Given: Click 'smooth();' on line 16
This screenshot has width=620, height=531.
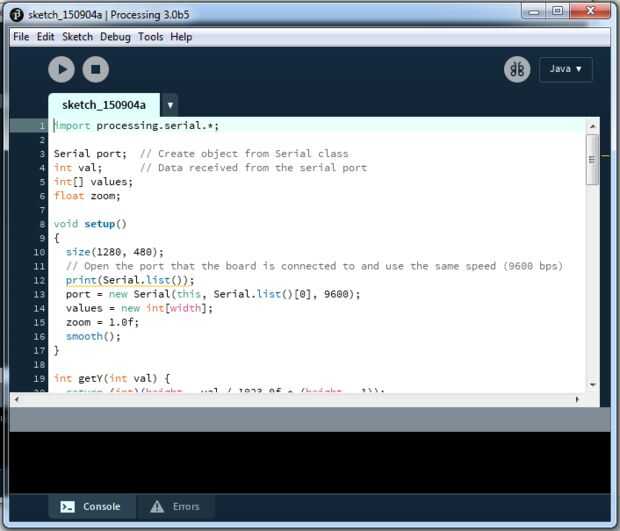Looking at the screenshot, I should point(93,336).
